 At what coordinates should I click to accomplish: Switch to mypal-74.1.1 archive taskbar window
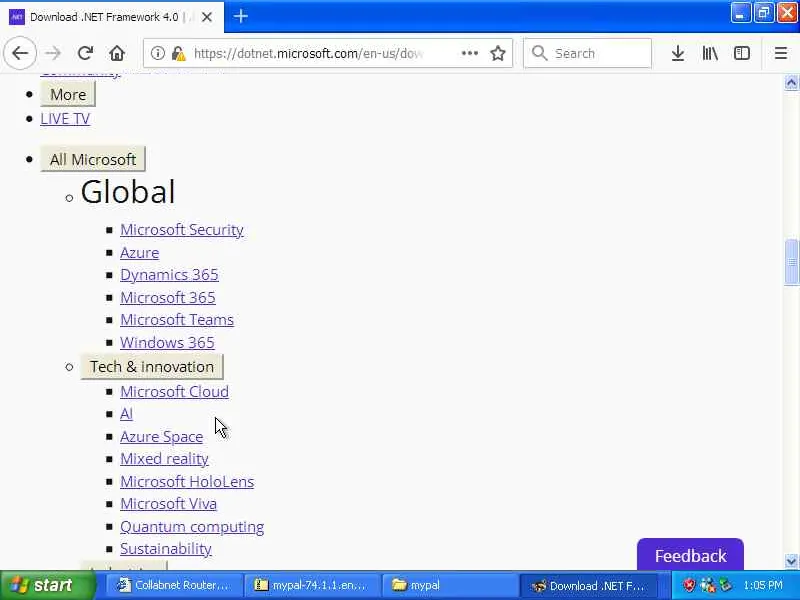point(312,585)
